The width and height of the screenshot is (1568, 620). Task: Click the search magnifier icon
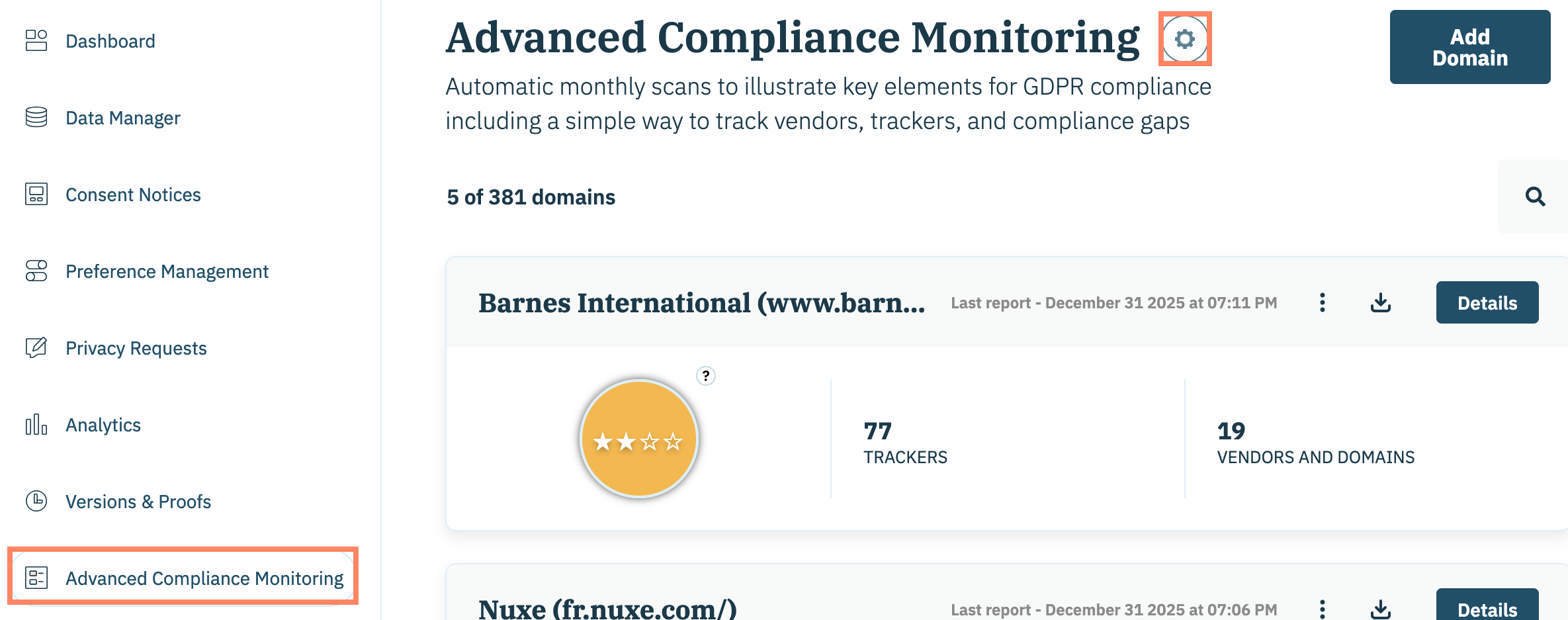[1535, 197]
